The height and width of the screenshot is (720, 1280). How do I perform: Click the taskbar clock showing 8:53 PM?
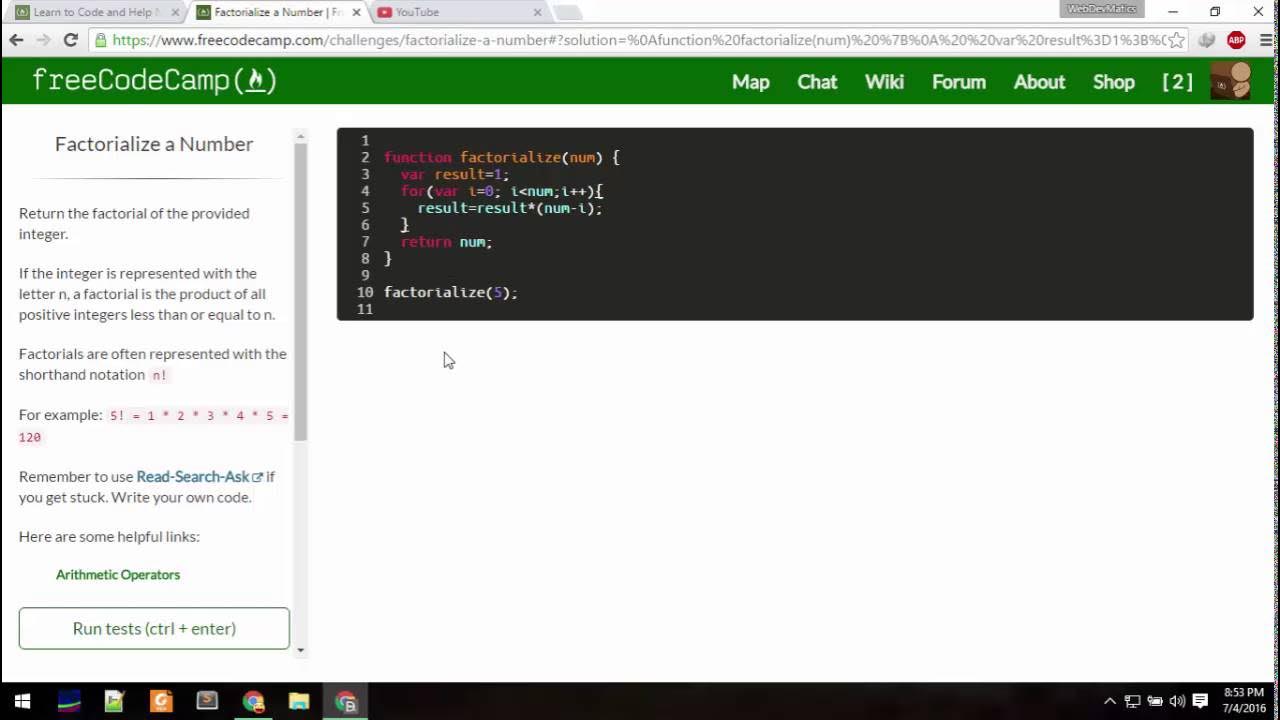coord(1243,700)
